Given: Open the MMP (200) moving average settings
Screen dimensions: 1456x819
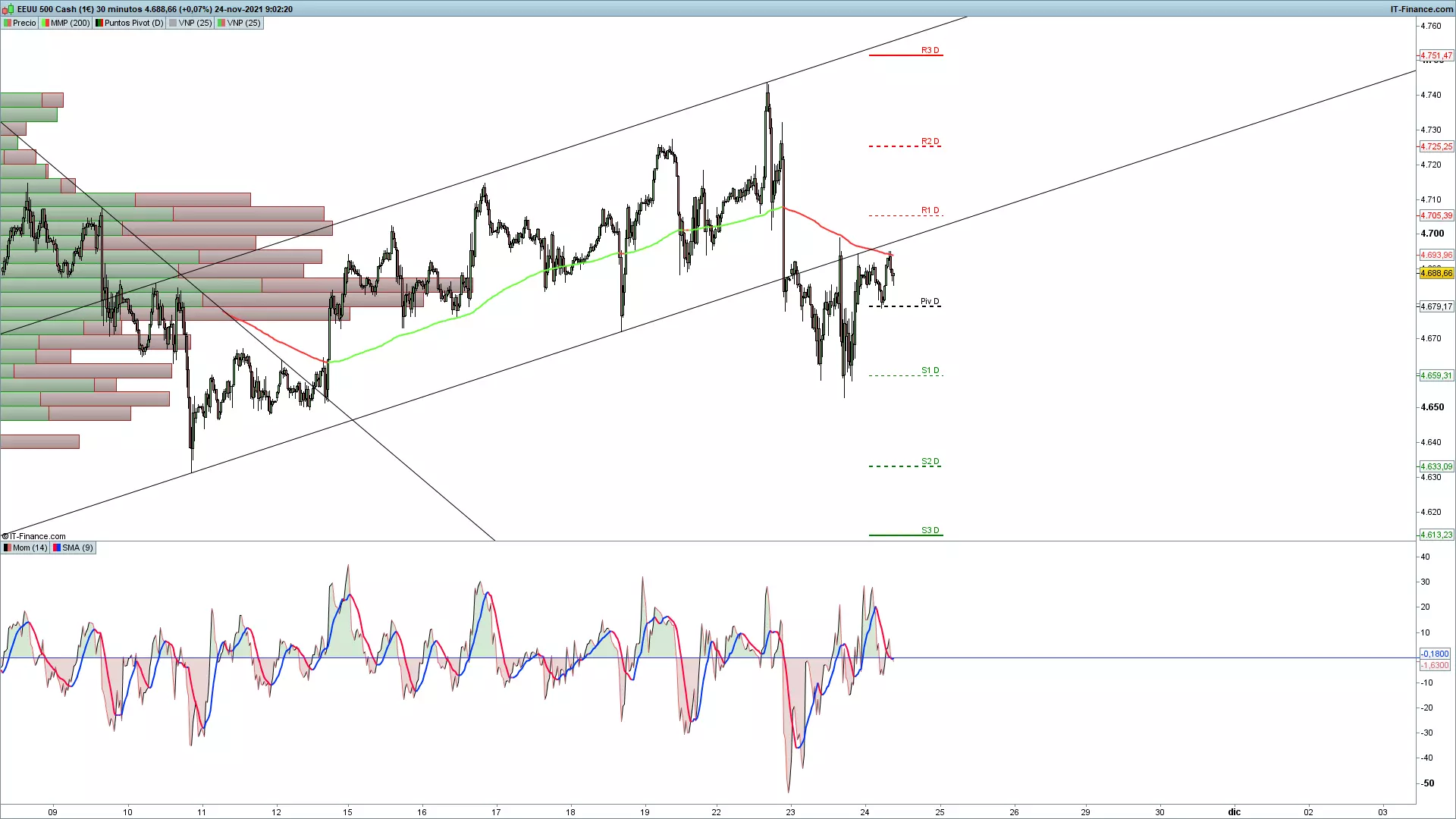Looking at the screenshot, I should tap(65, 23).
